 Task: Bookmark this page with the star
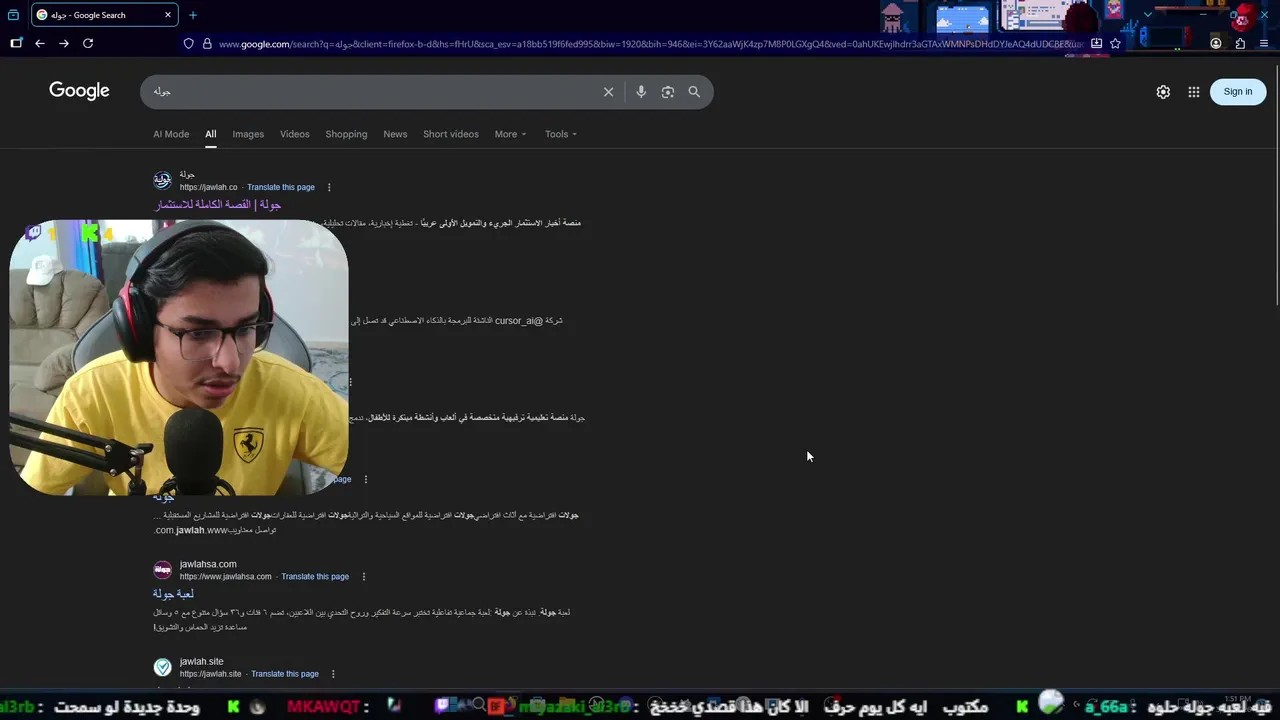(x=1115, y=44)
